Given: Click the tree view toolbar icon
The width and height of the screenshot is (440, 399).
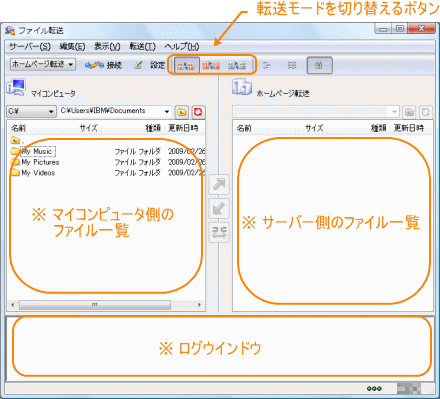Looking at the screenshot, I should (266, 65).
